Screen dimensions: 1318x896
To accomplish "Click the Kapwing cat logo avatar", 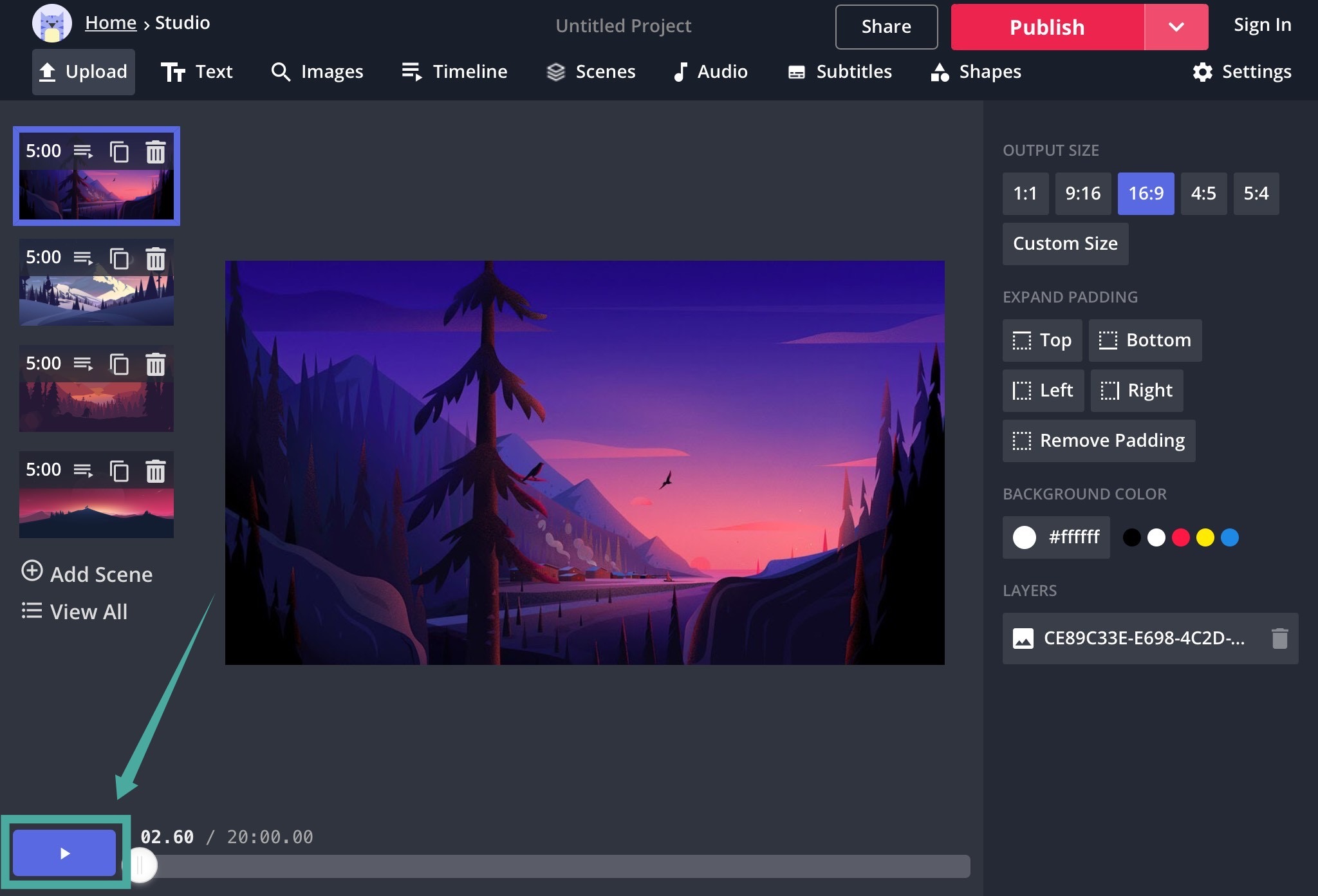I will 52,24.
